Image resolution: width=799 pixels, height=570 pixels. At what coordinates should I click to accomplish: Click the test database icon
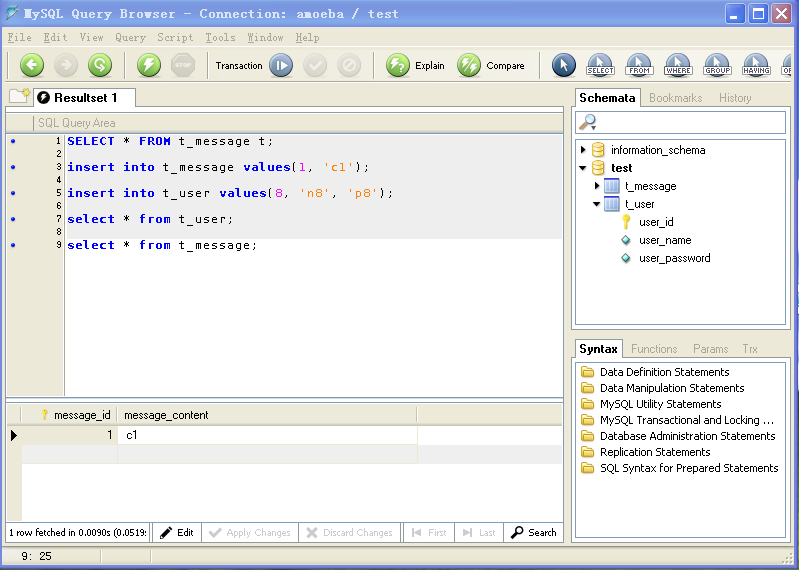pos(598,168)
